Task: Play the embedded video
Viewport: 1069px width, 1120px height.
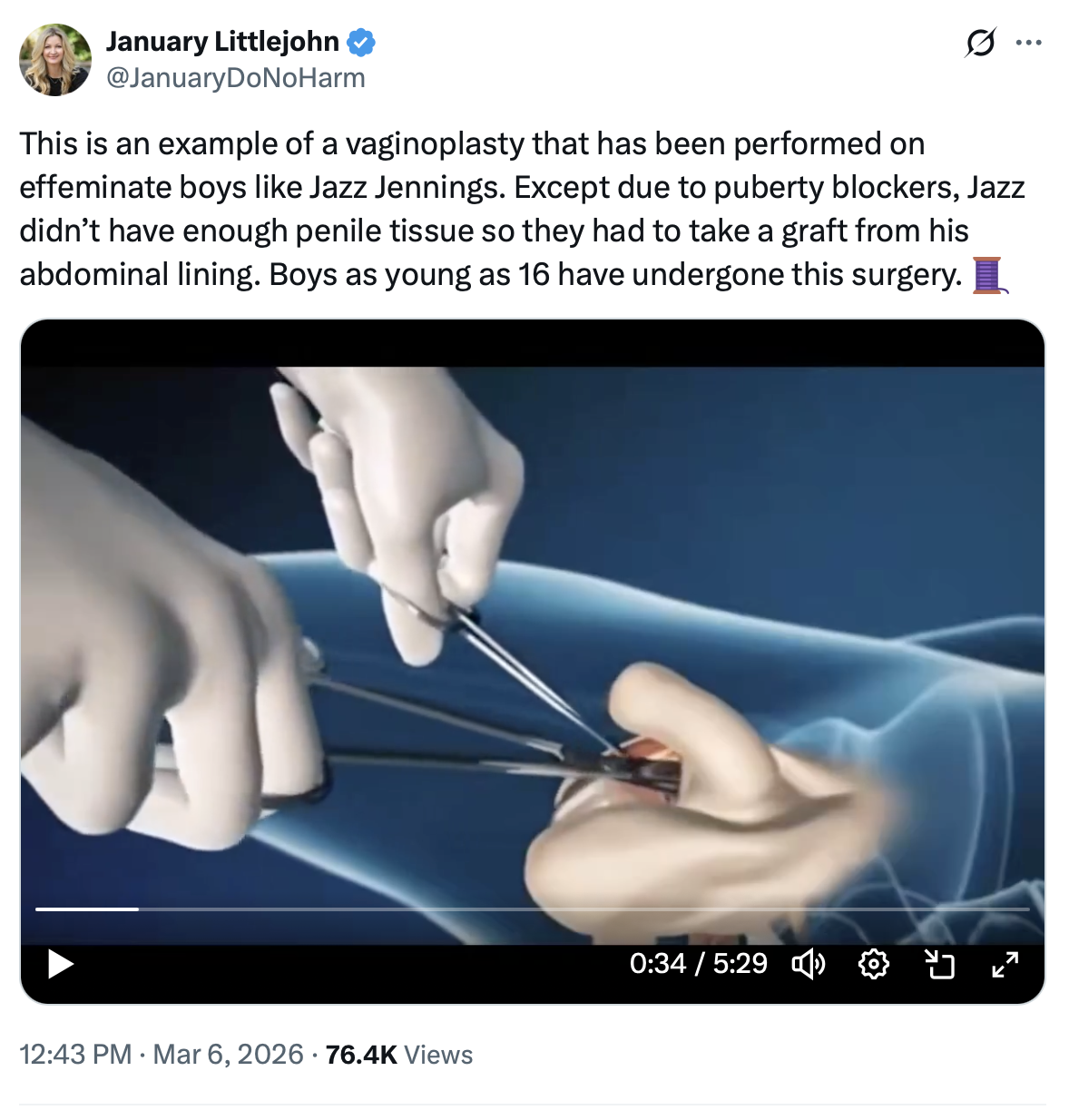Action: (x=60, y=964)
